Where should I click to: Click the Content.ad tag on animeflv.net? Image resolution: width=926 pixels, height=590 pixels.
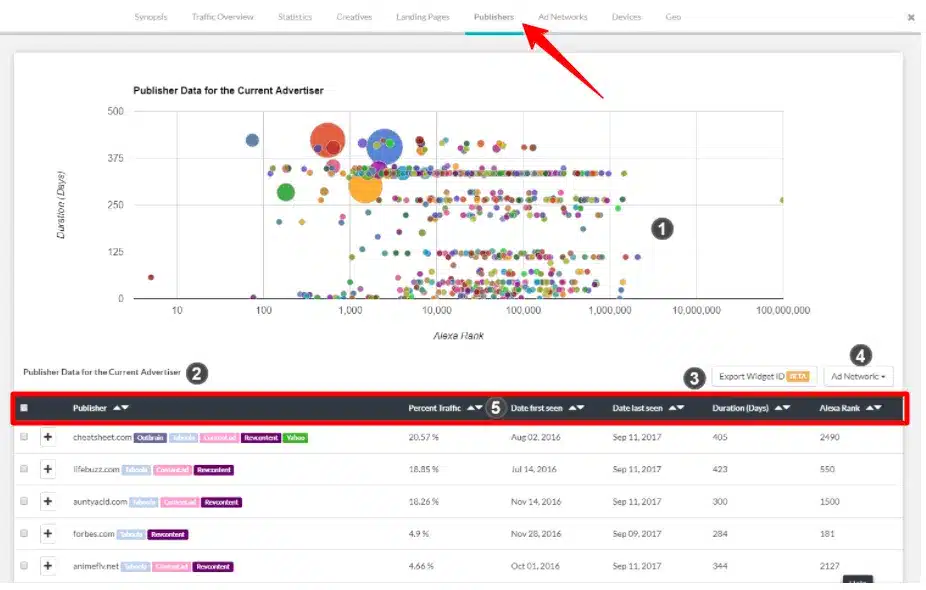172,566
